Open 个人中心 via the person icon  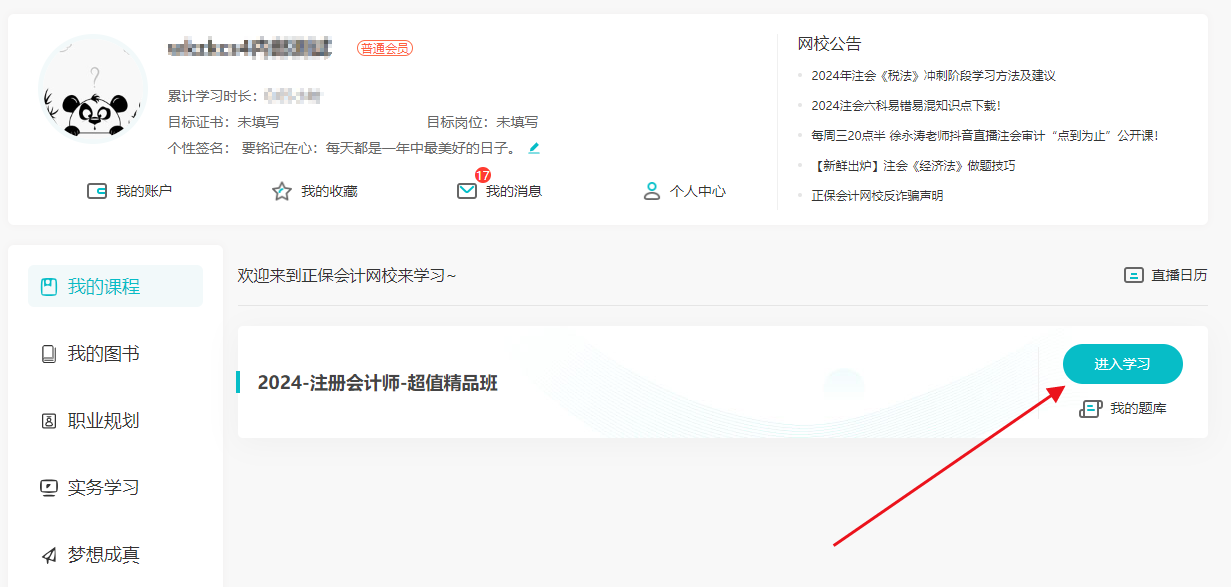(652, 190)
